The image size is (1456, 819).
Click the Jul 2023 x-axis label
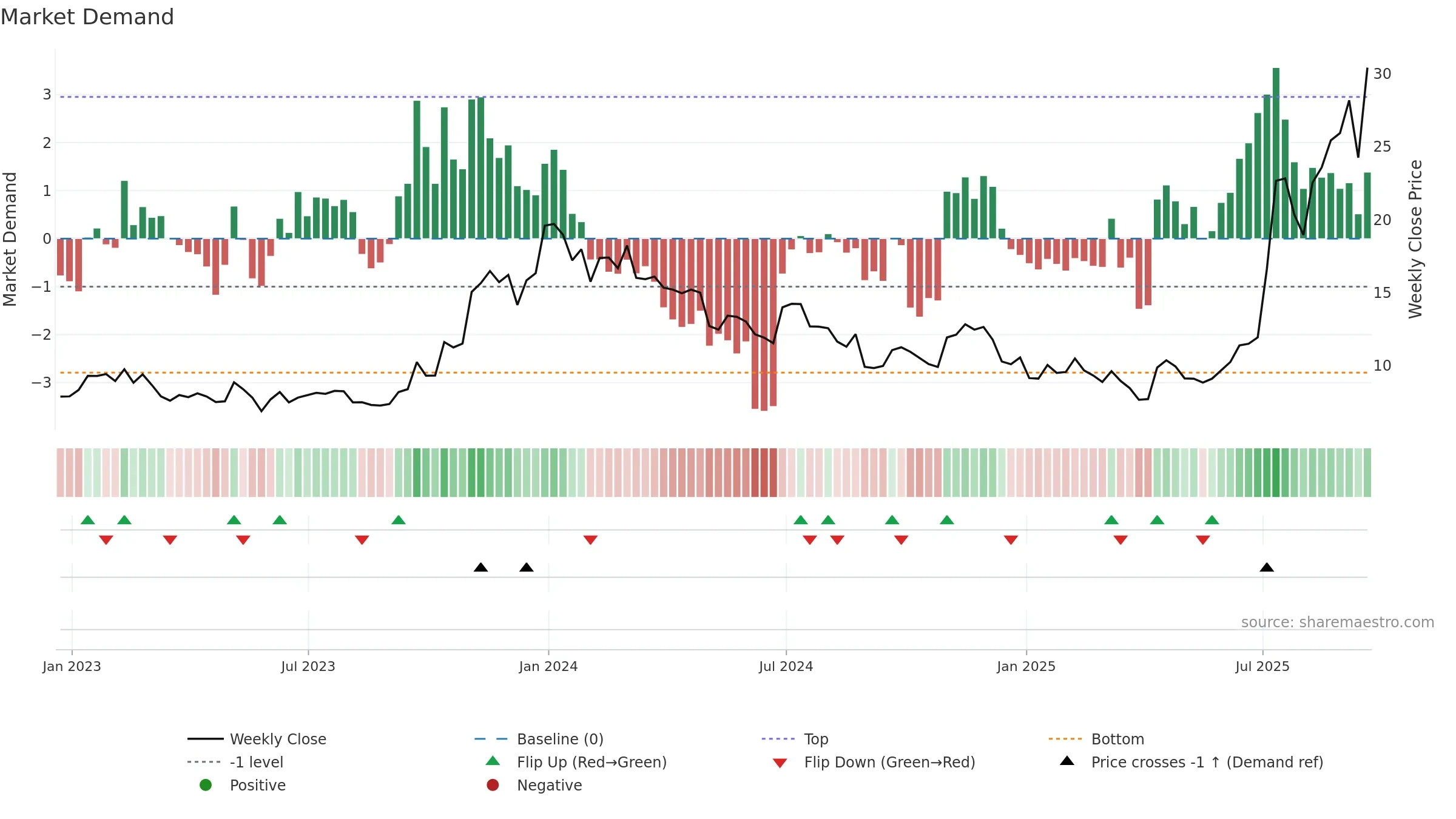tap(308, 666)
